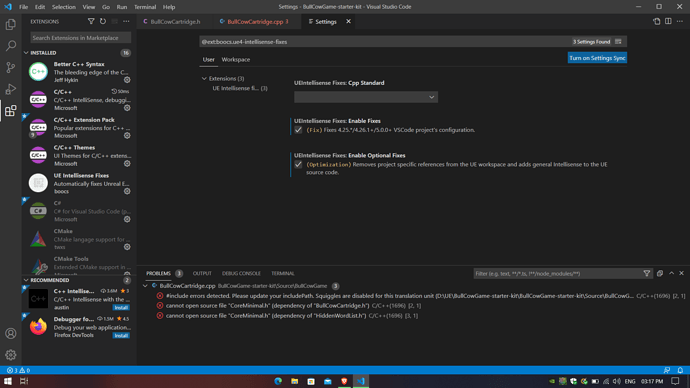The width and height of the screenshot is (690, 388).
Task: Manage C/C++ extension gear icon
Action: point(127,108)
